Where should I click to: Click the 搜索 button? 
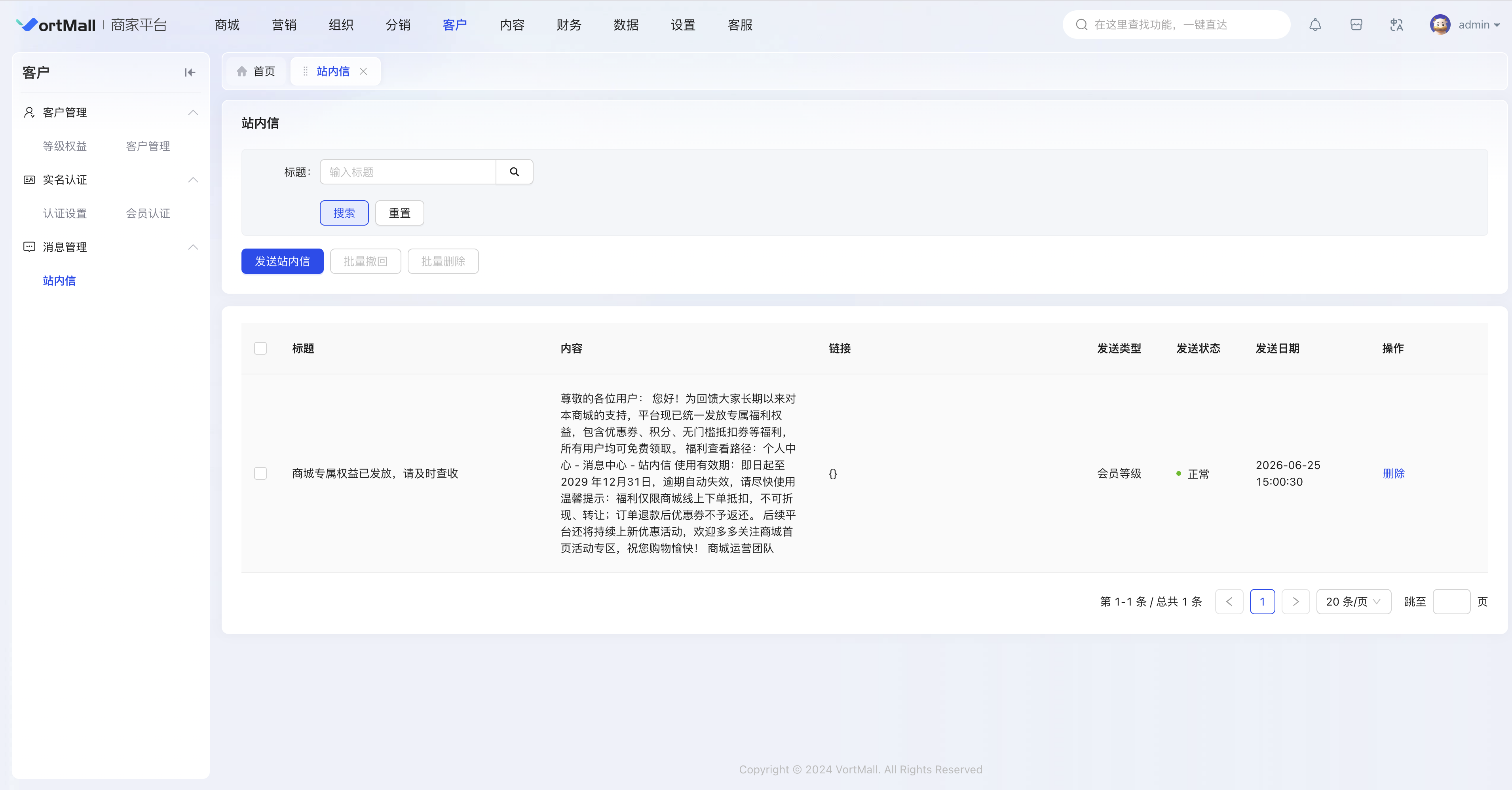point(344,213)
